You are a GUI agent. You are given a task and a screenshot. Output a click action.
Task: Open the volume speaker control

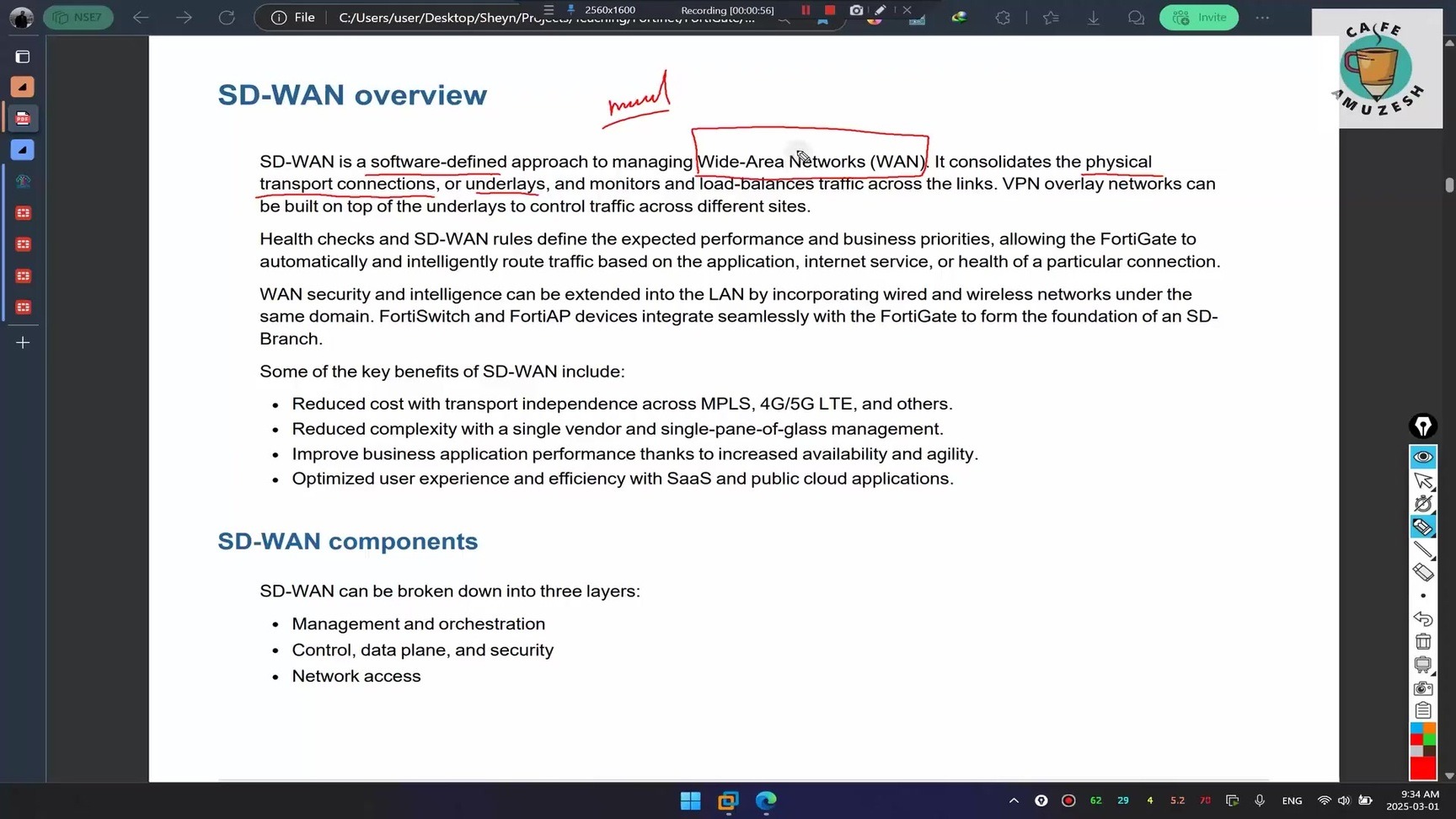tap(1344, 800)
